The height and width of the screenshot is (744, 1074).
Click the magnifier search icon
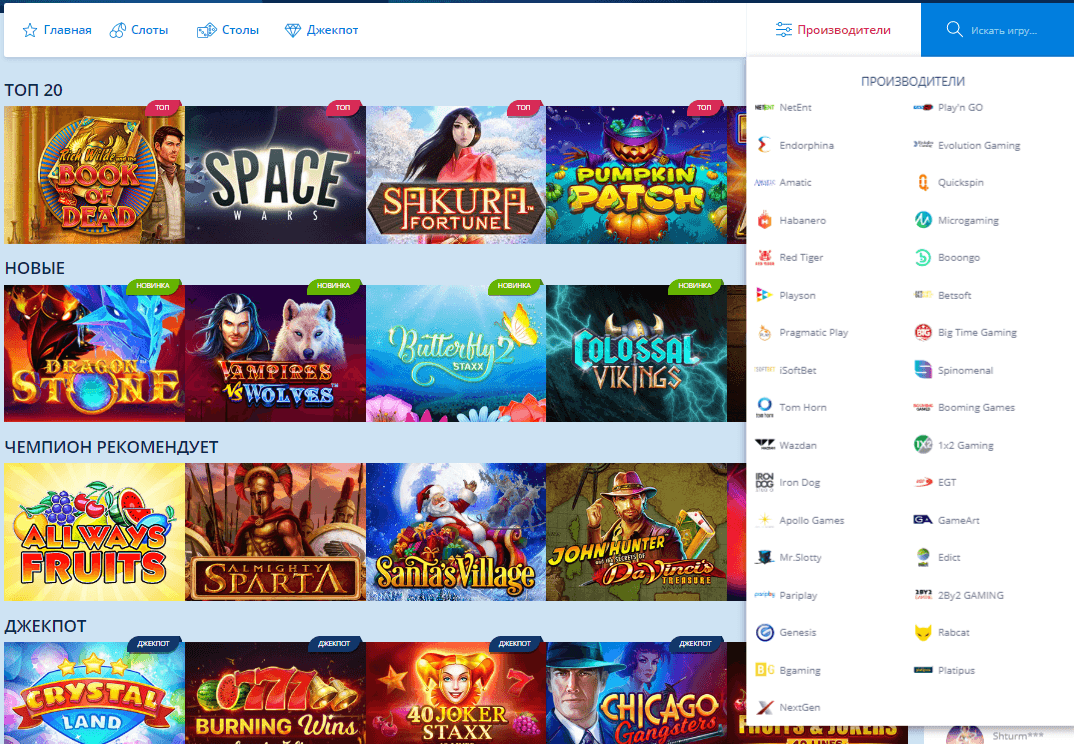[954, 29]
